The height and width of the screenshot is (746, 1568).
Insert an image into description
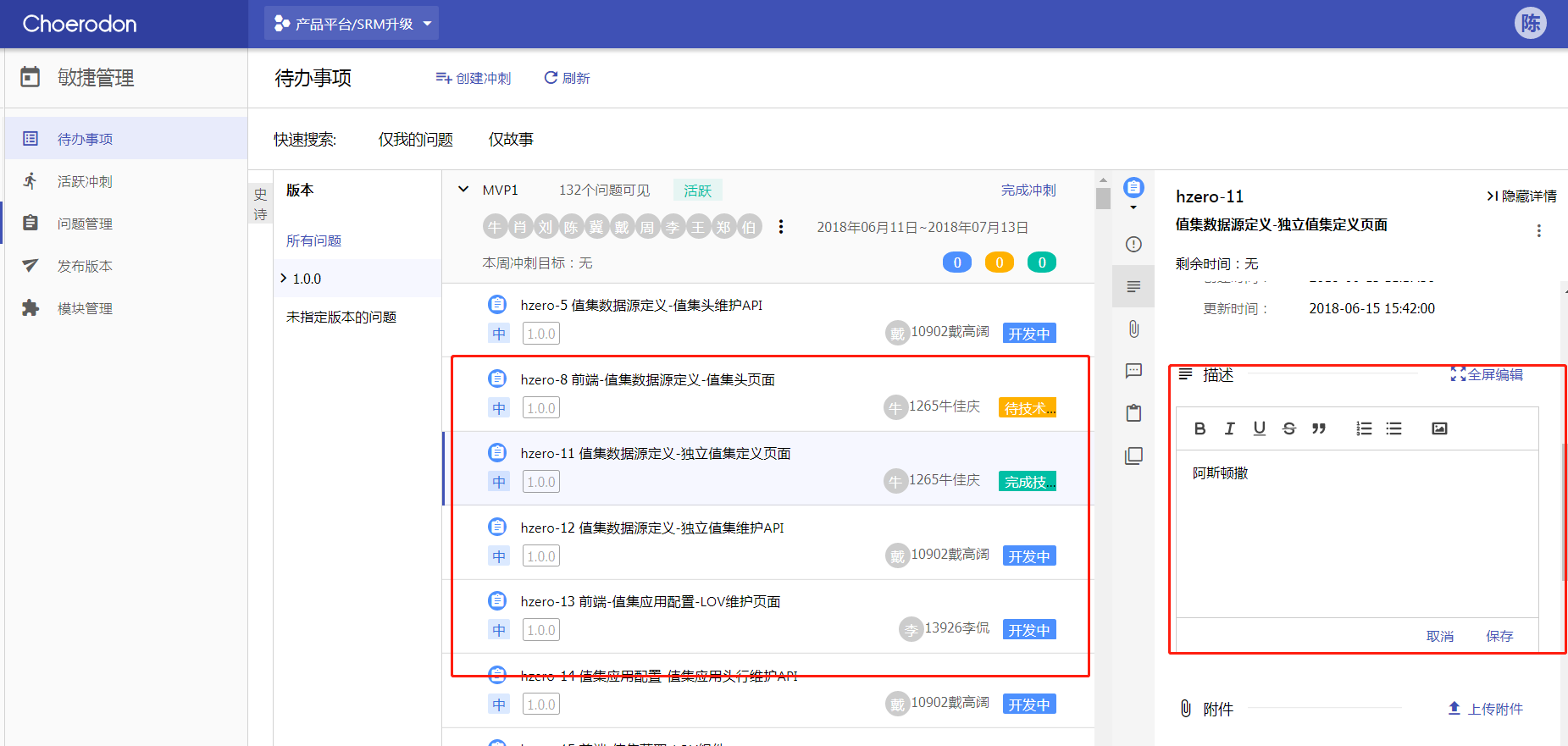click(1439, 428)
